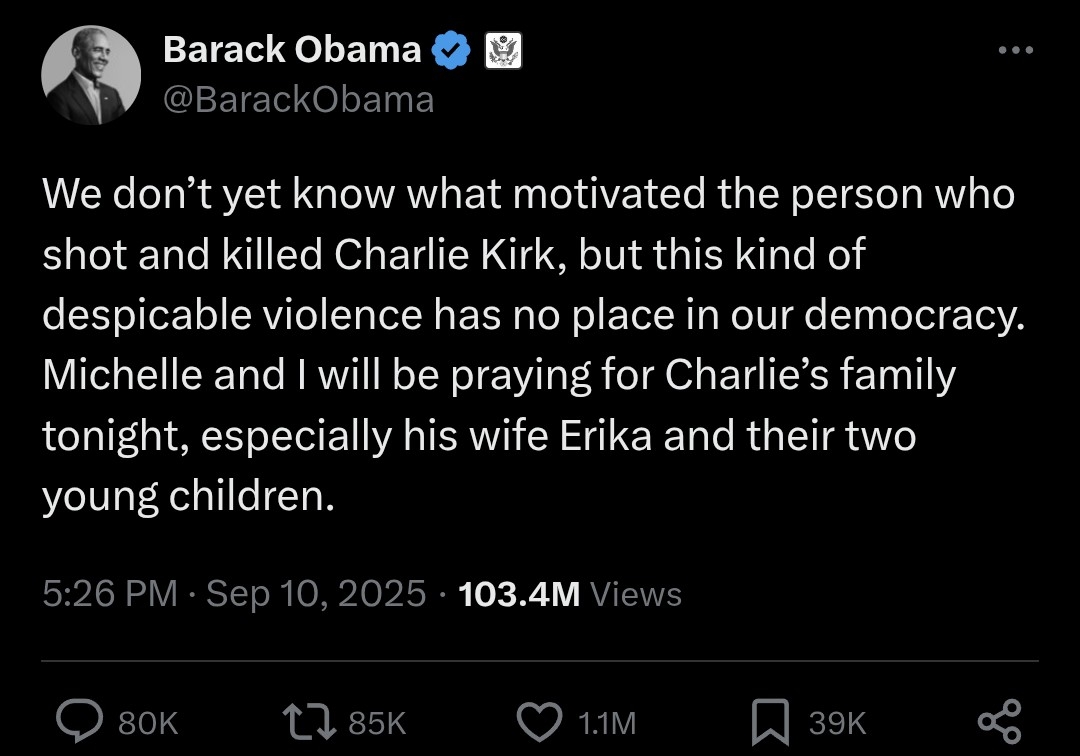Repost using the retweet arrows icon
This screenshot has width=1080, height=756.
[310, 721]
